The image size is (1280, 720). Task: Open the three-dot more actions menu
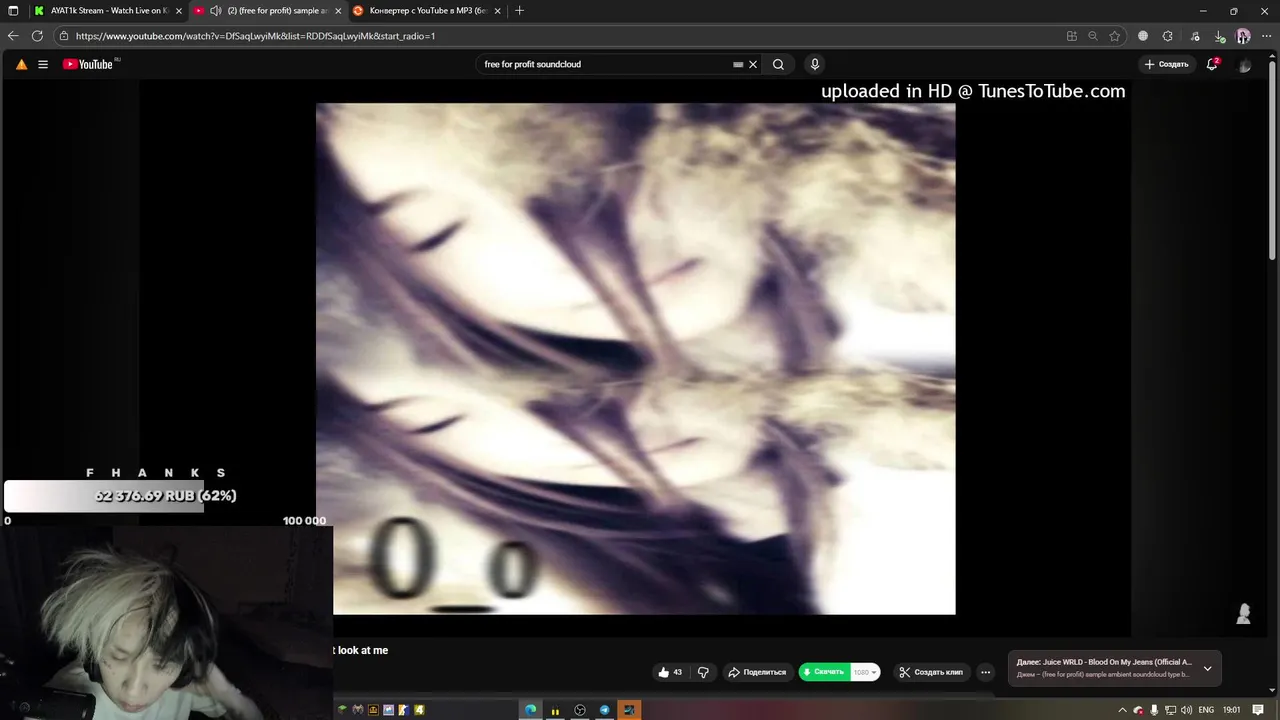click(x=985, y=672)
